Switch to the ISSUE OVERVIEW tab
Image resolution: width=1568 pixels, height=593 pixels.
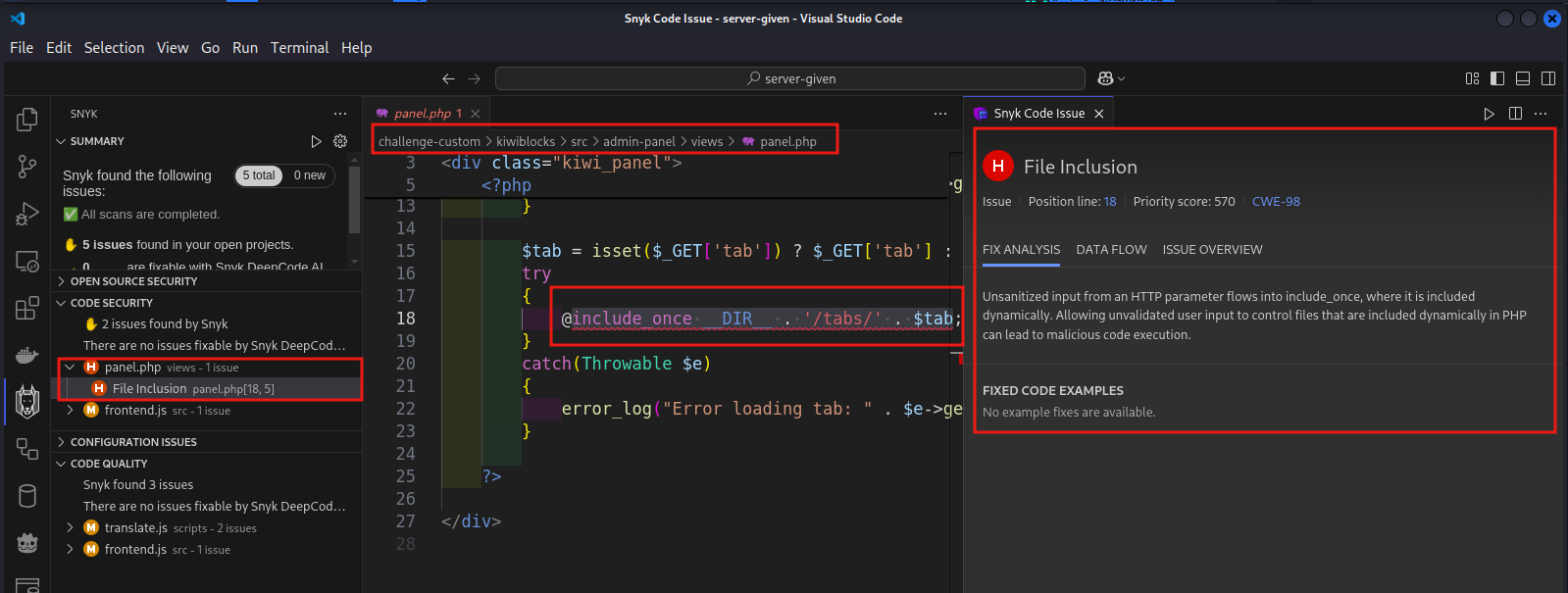(x=1213, y=250)
